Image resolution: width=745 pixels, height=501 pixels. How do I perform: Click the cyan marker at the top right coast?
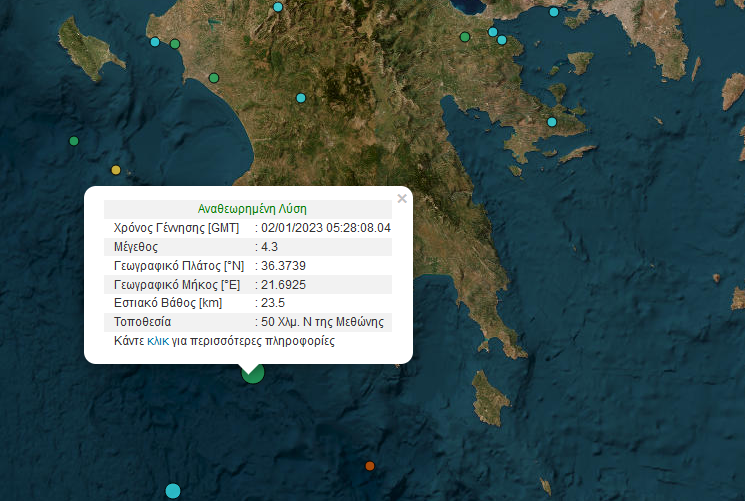tap(554, 12)
